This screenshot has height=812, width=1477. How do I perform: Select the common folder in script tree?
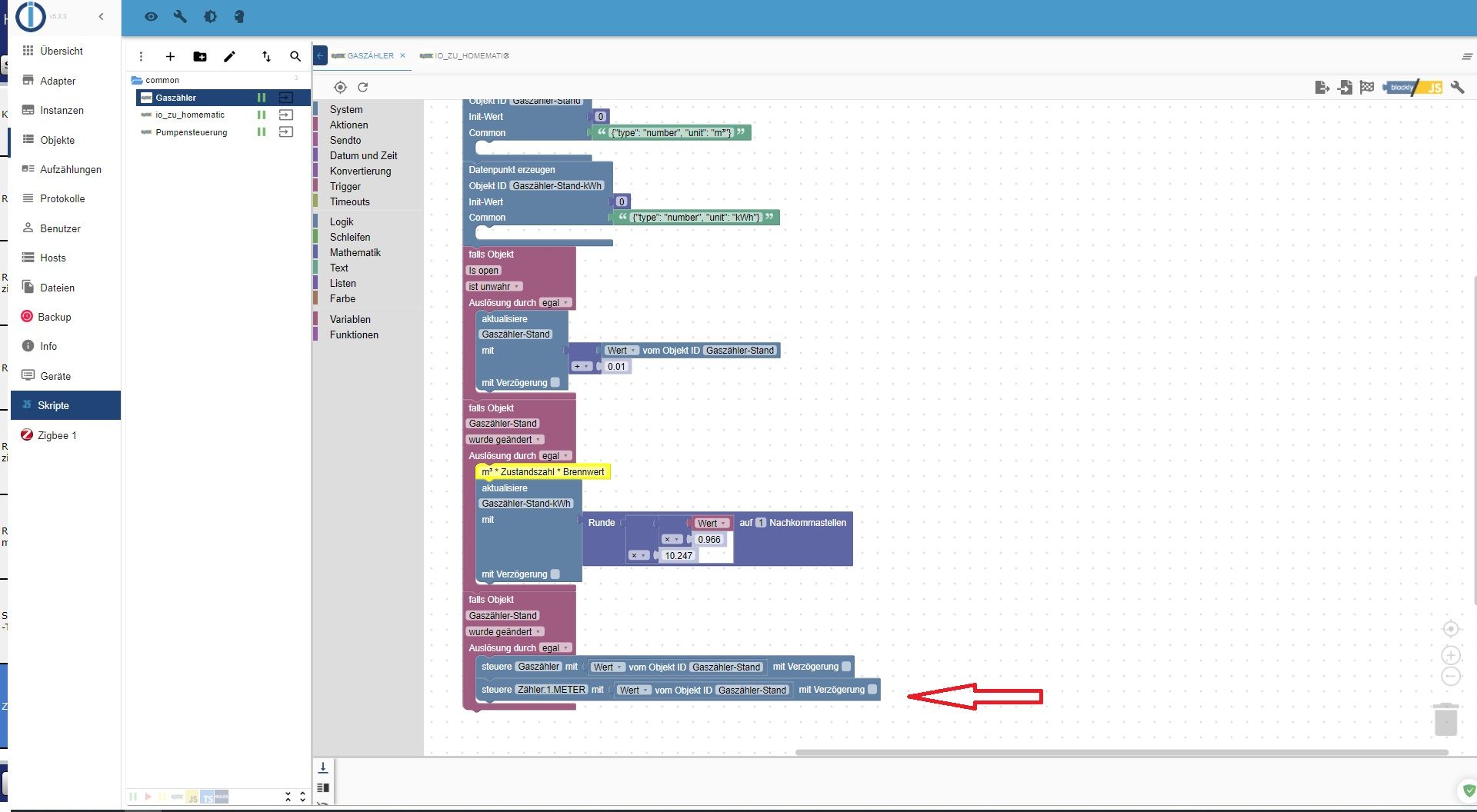click(x=162, y=80)
